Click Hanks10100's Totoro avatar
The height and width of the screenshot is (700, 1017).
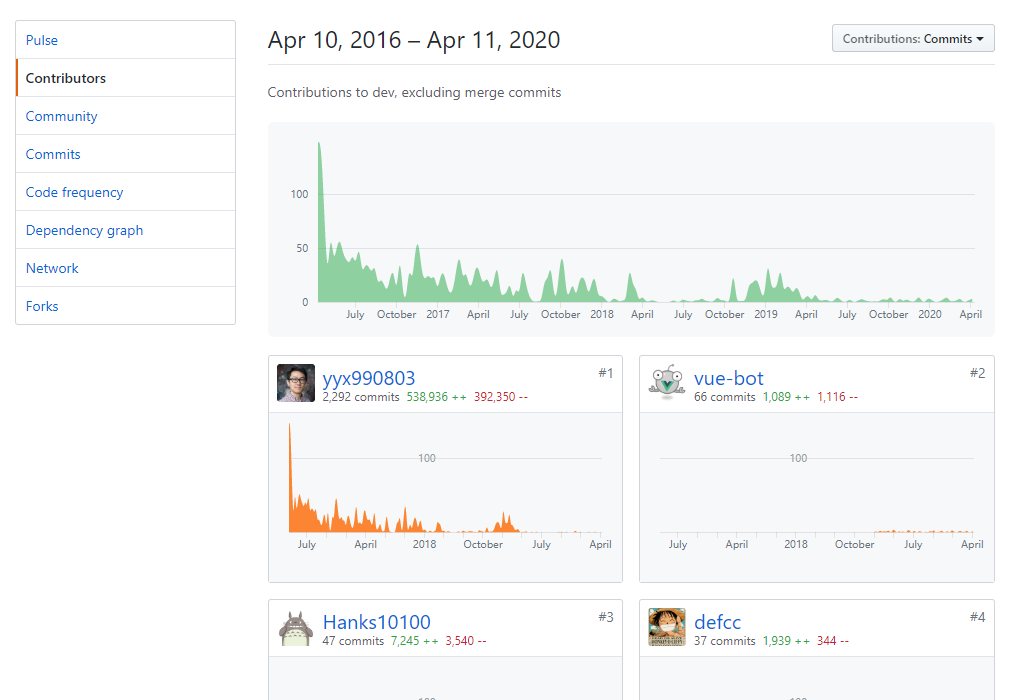[x=296, y=627]
